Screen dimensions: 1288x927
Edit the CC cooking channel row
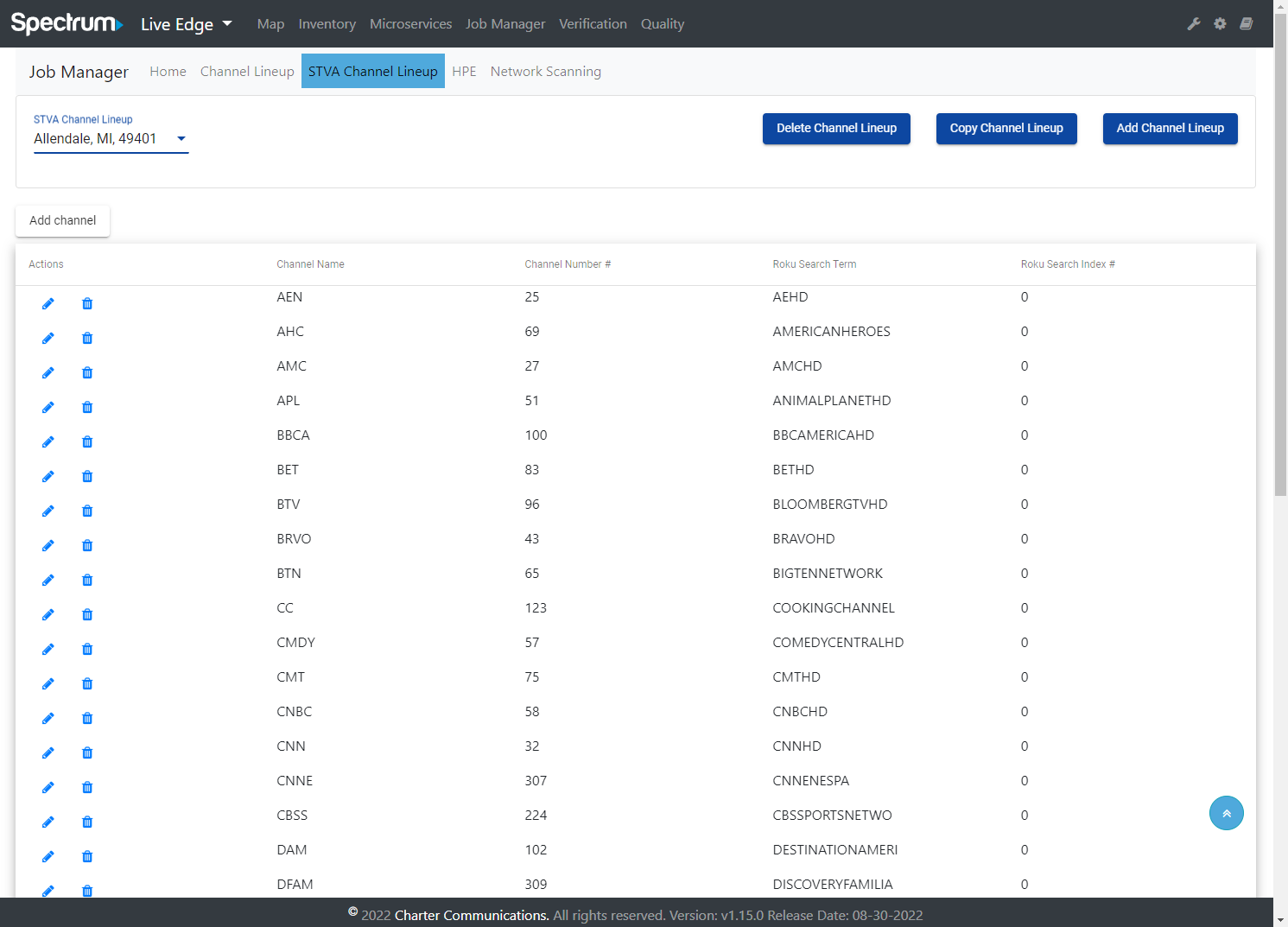(x=48, y=614)
